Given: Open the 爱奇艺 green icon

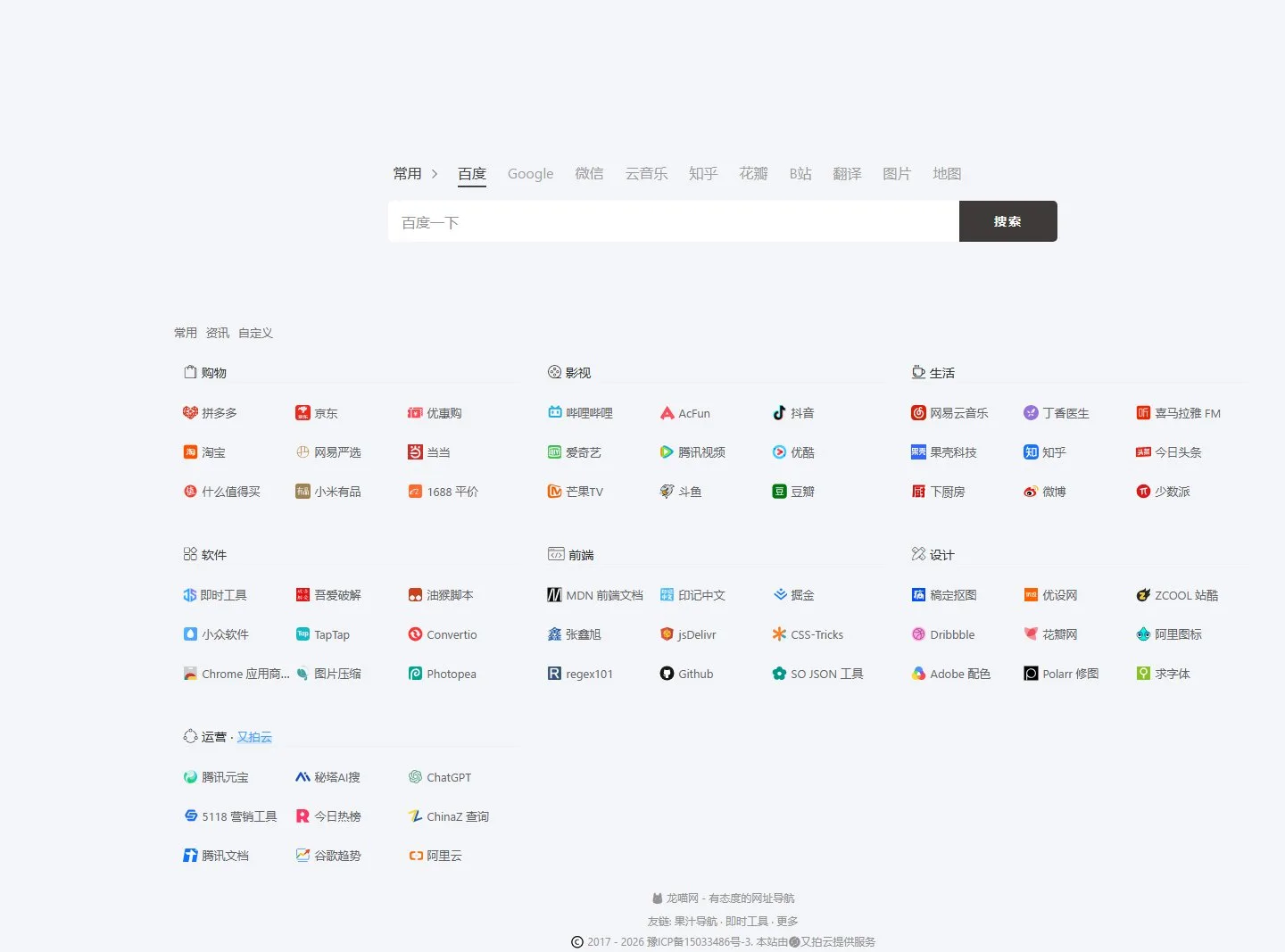Looking at the screenshot, I should coord(554,451).
